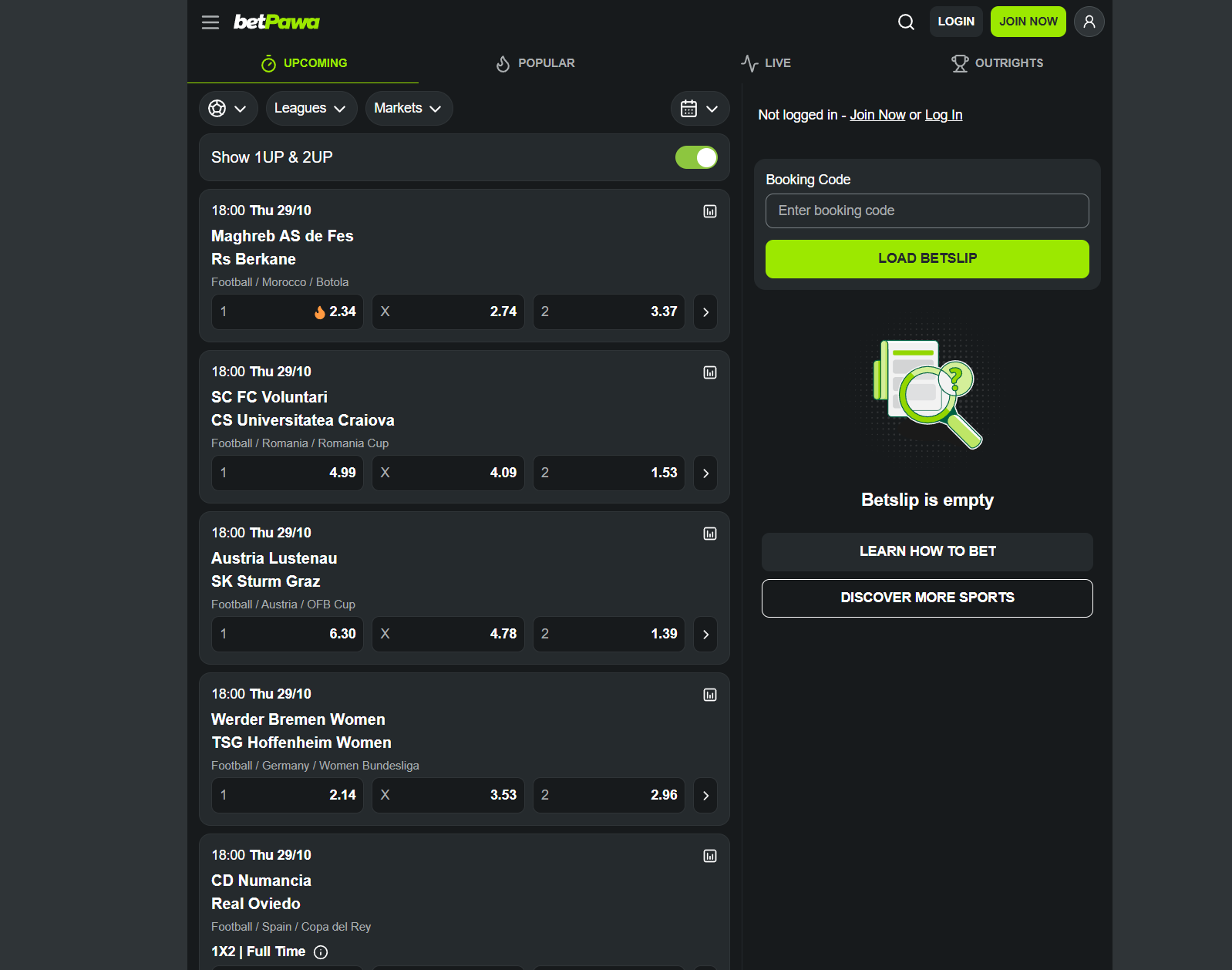Click the LOGIN button
The height and width of the screenshot is (970, 1232).
click(956, 22)
